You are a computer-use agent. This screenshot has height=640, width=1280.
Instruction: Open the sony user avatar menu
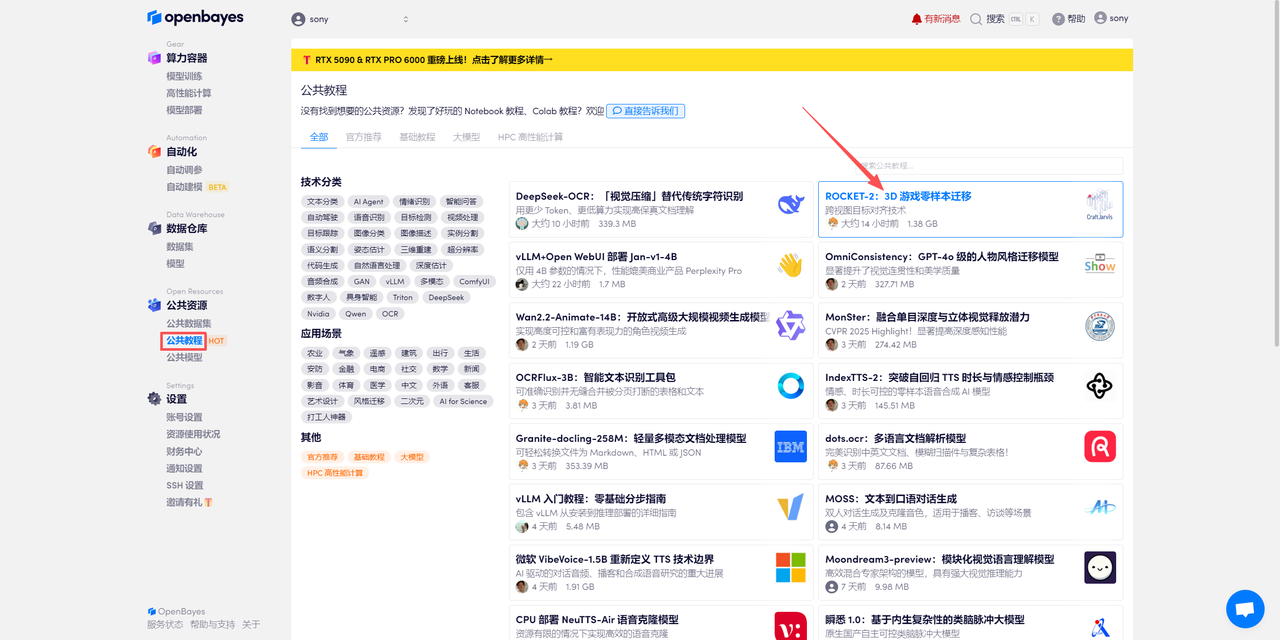(1111, 18)
